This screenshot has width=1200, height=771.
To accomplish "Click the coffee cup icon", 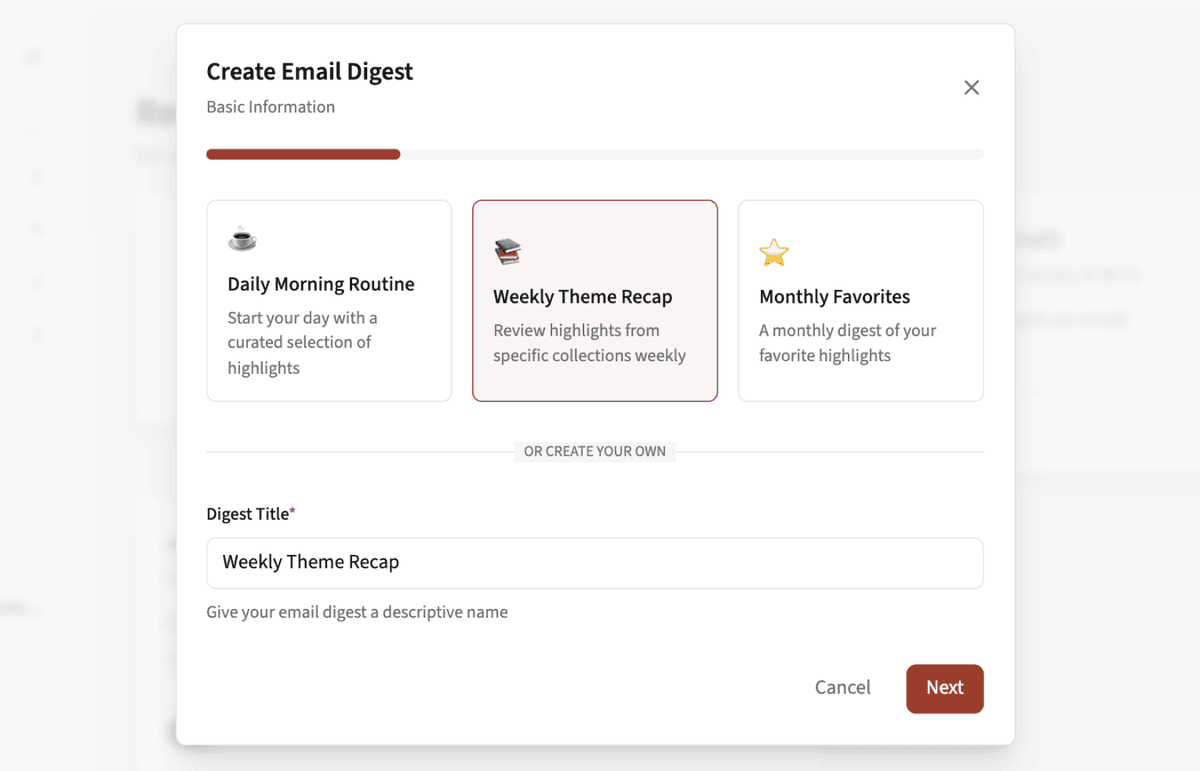I will point(242,239).
